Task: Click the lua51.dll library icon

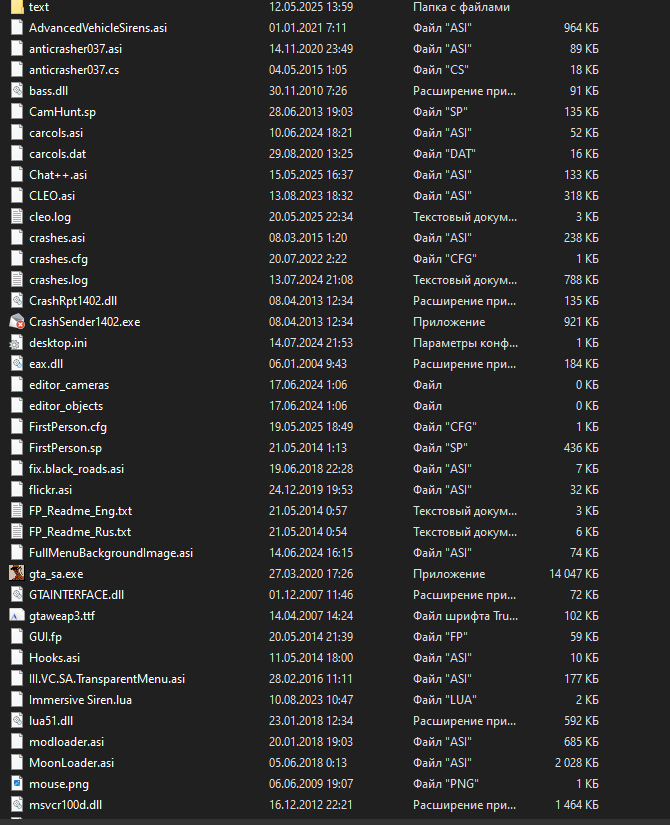Action: pos(16,721)
